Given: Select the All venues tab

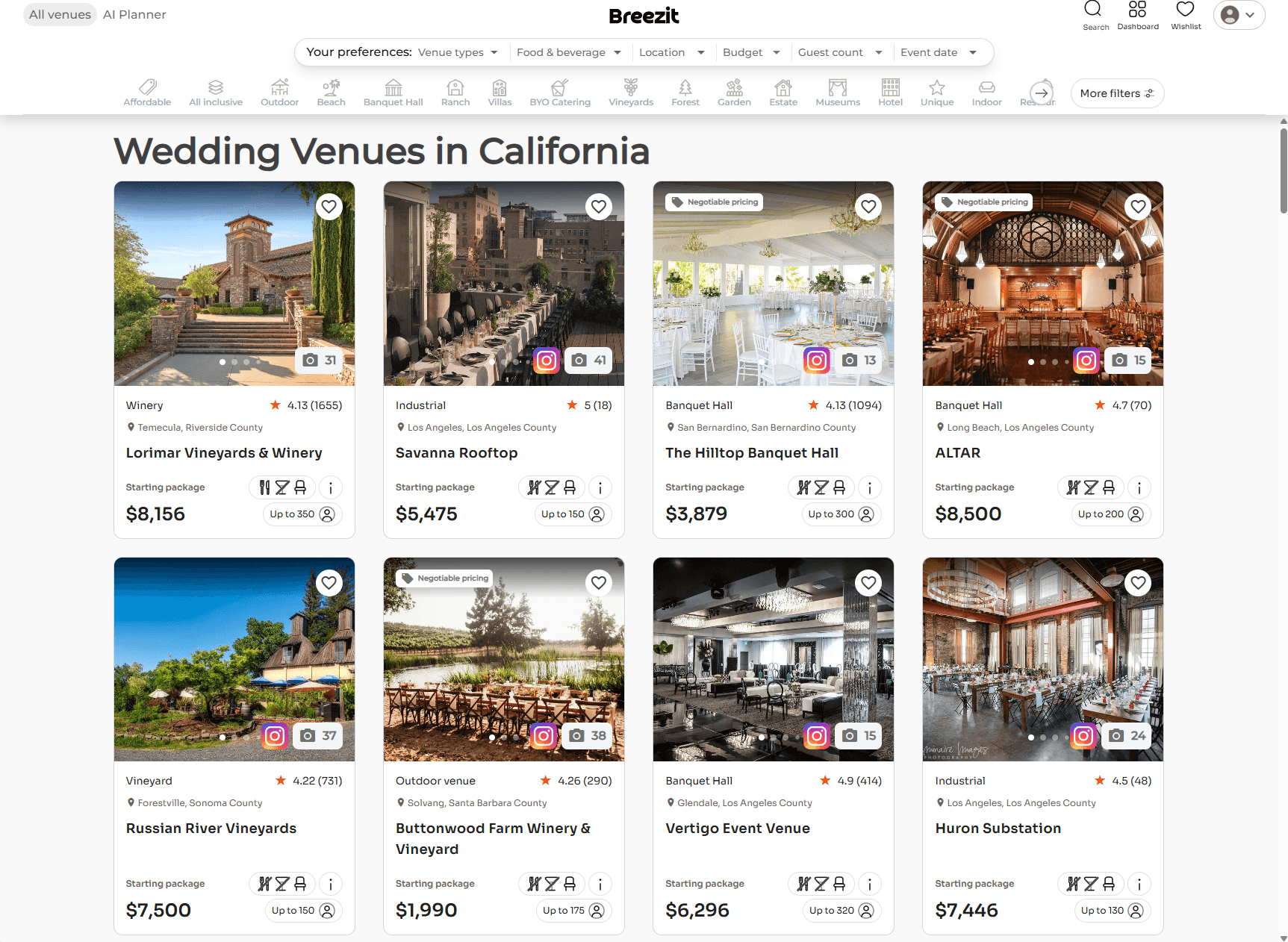Looking at the screenshot, I should point(60,15).
